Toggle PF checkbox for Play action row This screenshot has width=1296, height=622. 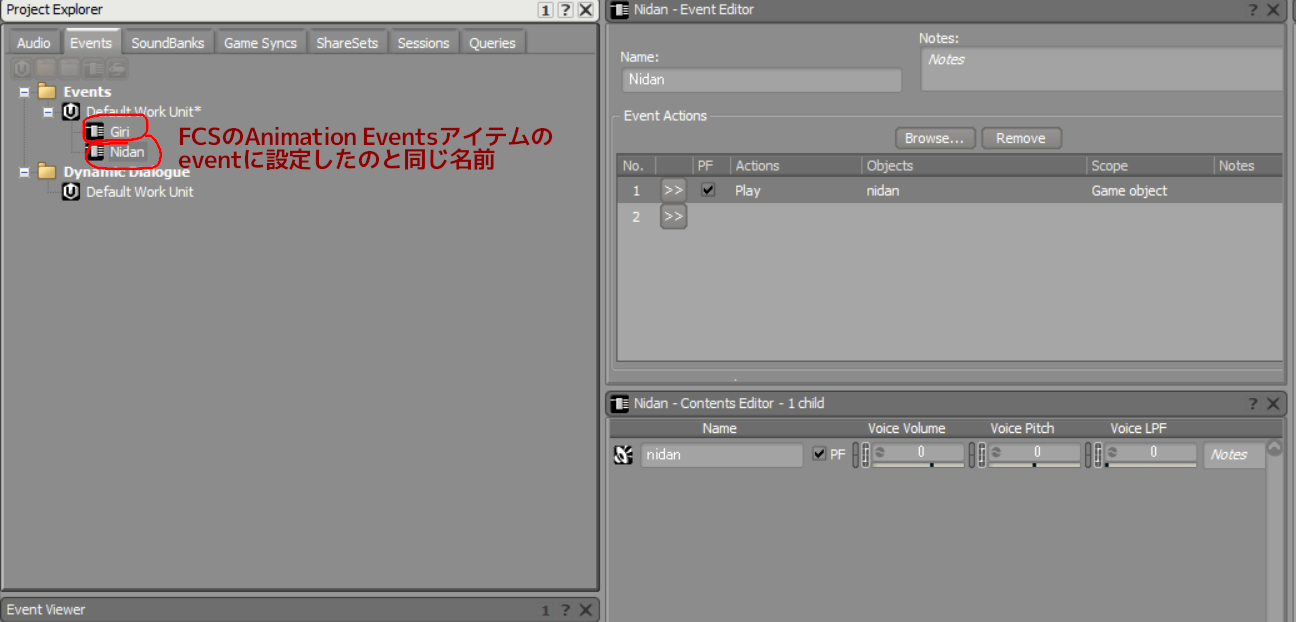pos(708,190)
